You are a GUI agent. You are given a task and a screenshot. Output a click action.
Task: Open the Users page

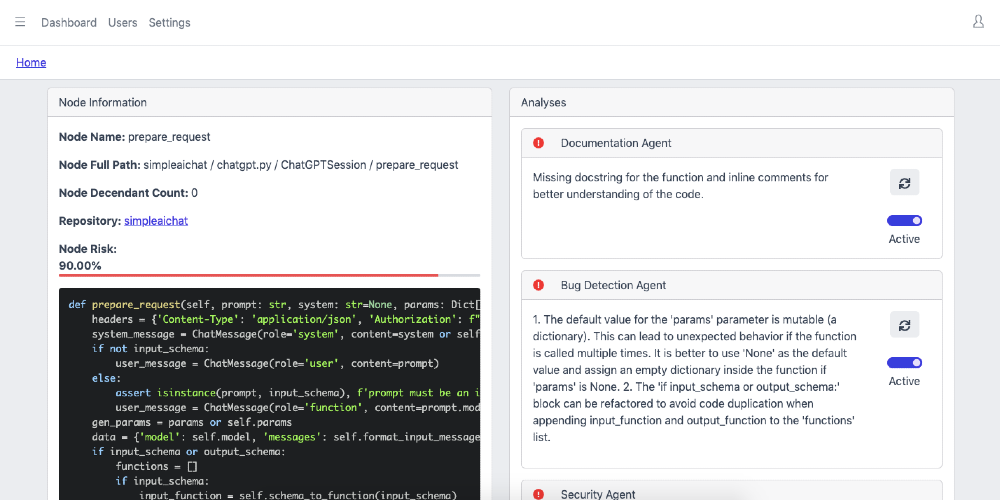coord(122,22)
